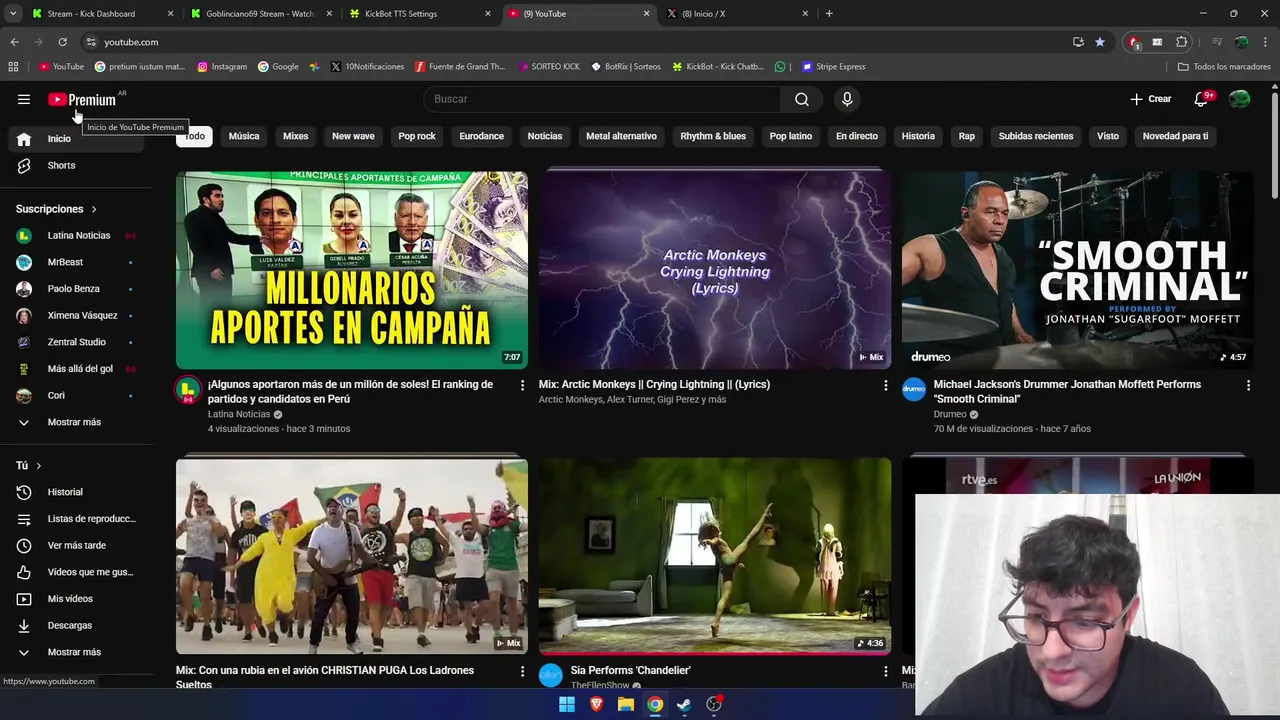1280x720 pixels.
Task: Open options for Christian Puga mix
Action: click(522, 671)
